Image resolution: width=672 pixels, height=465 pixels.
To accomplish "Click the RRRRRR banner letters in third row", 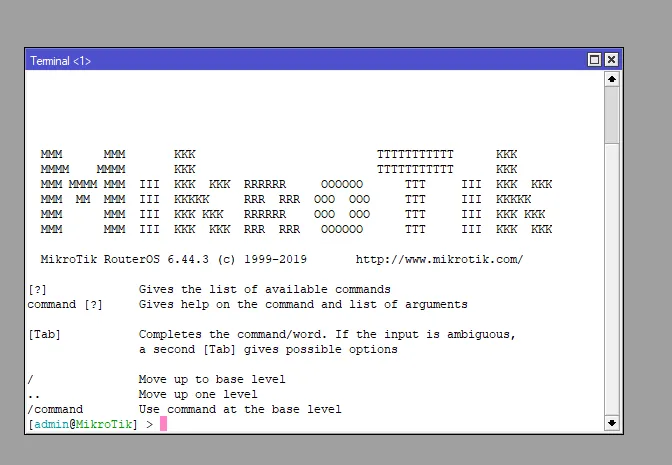I will coord(265,184).
